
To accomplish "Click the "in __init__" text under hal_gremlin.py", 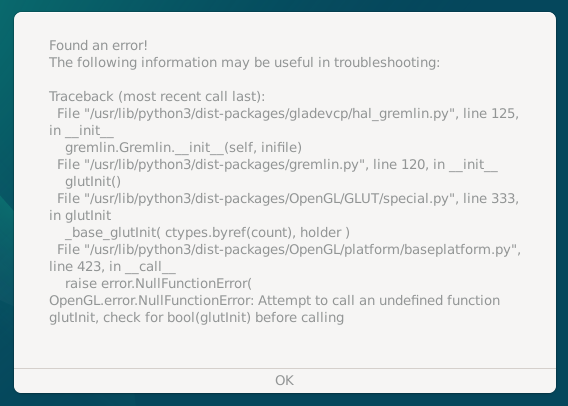I will point(82,131).
